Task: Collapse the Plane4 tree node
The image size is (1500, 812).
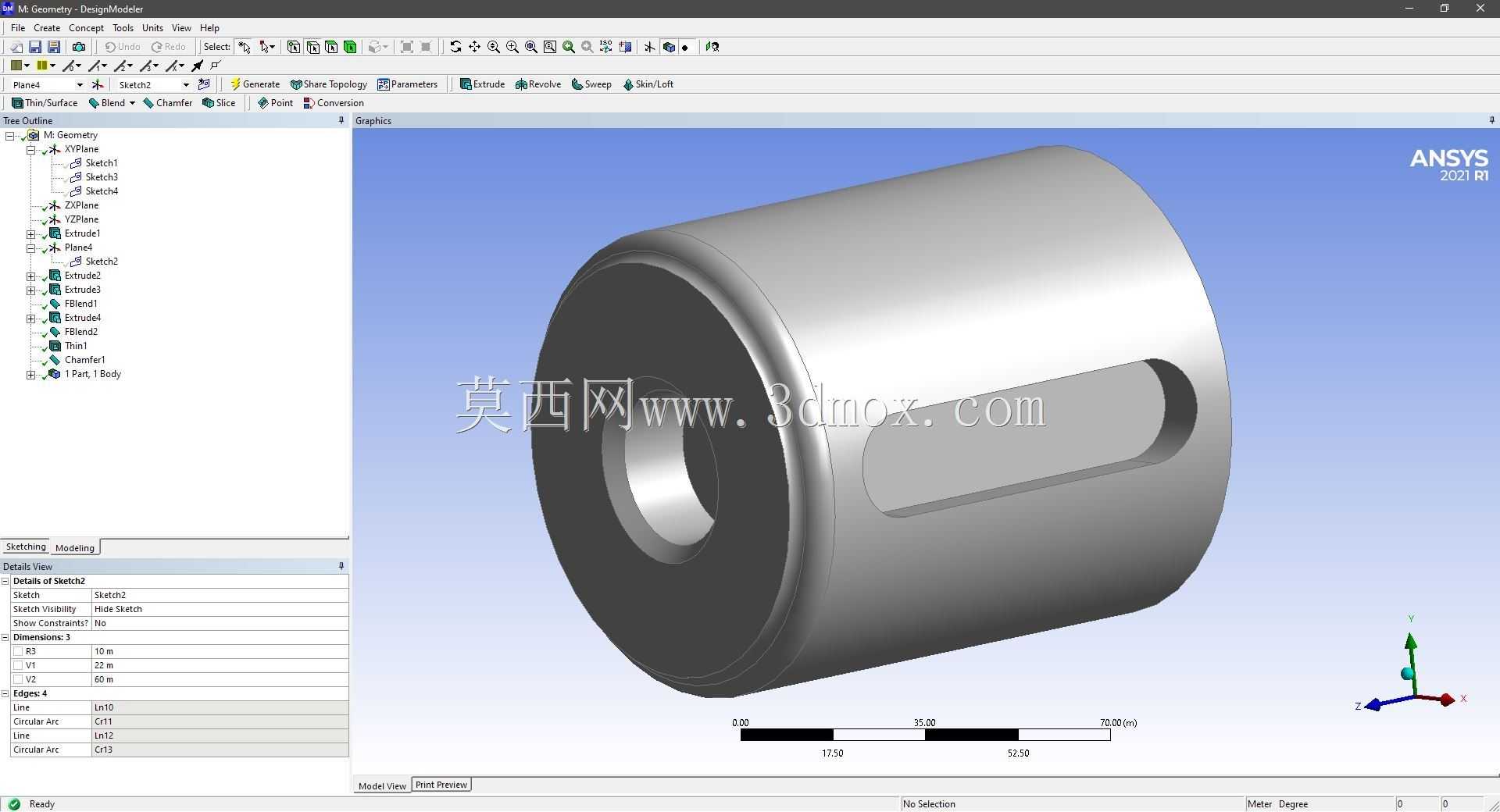Action: pos(31,248)
